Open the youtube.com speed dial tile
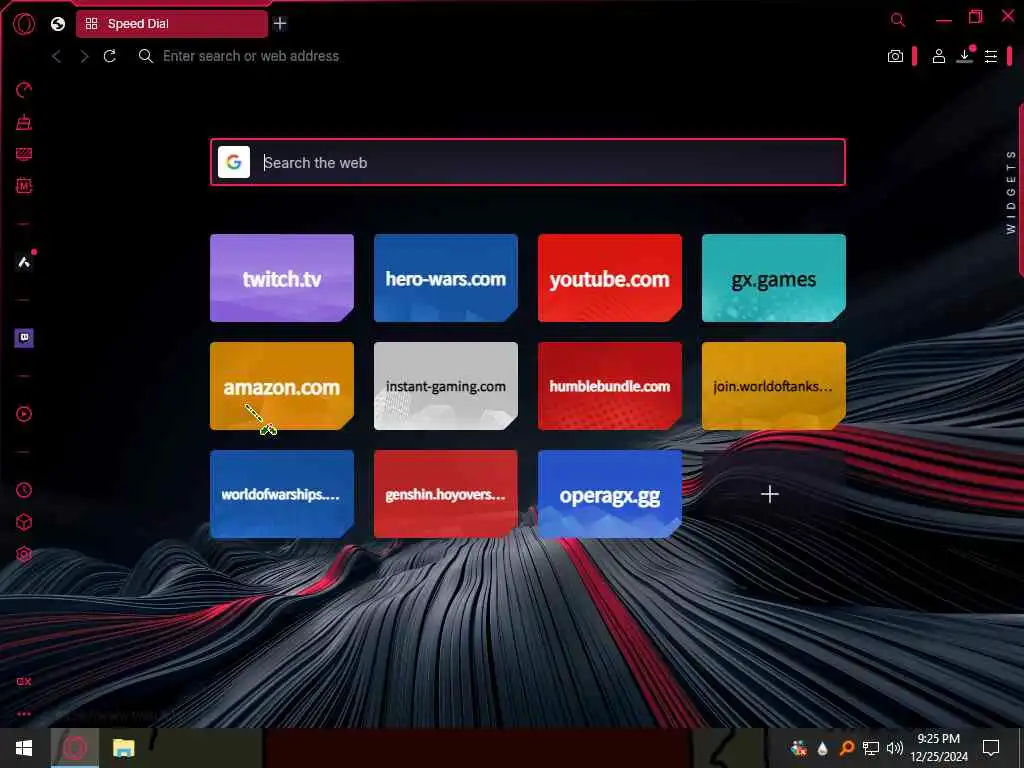Screen dimensions: 1024x768 click(x=609, y=278)
